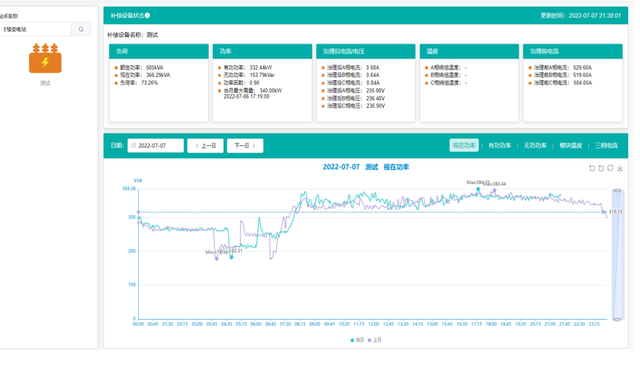Click the 504.00A pre-treatment current value
640x365 pixels.
tap(582, 83)
